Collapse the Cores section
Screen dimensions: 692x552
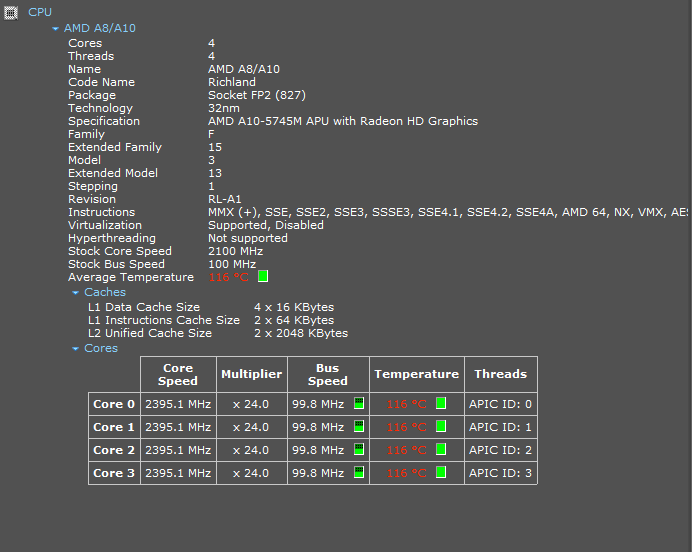click(75, 349)
